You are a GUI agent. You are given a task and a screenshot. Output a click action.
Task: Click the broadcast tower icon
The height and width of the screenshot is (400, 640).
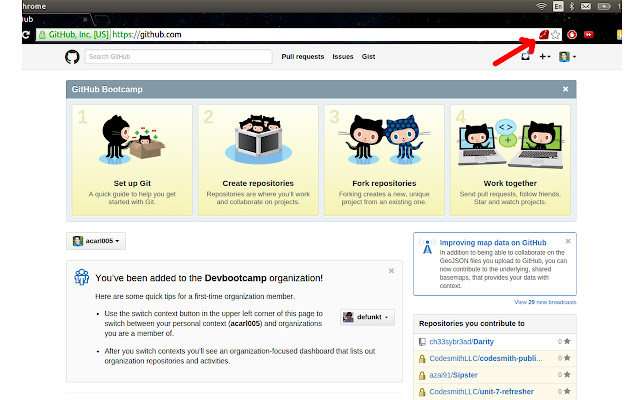click(427, 247)
